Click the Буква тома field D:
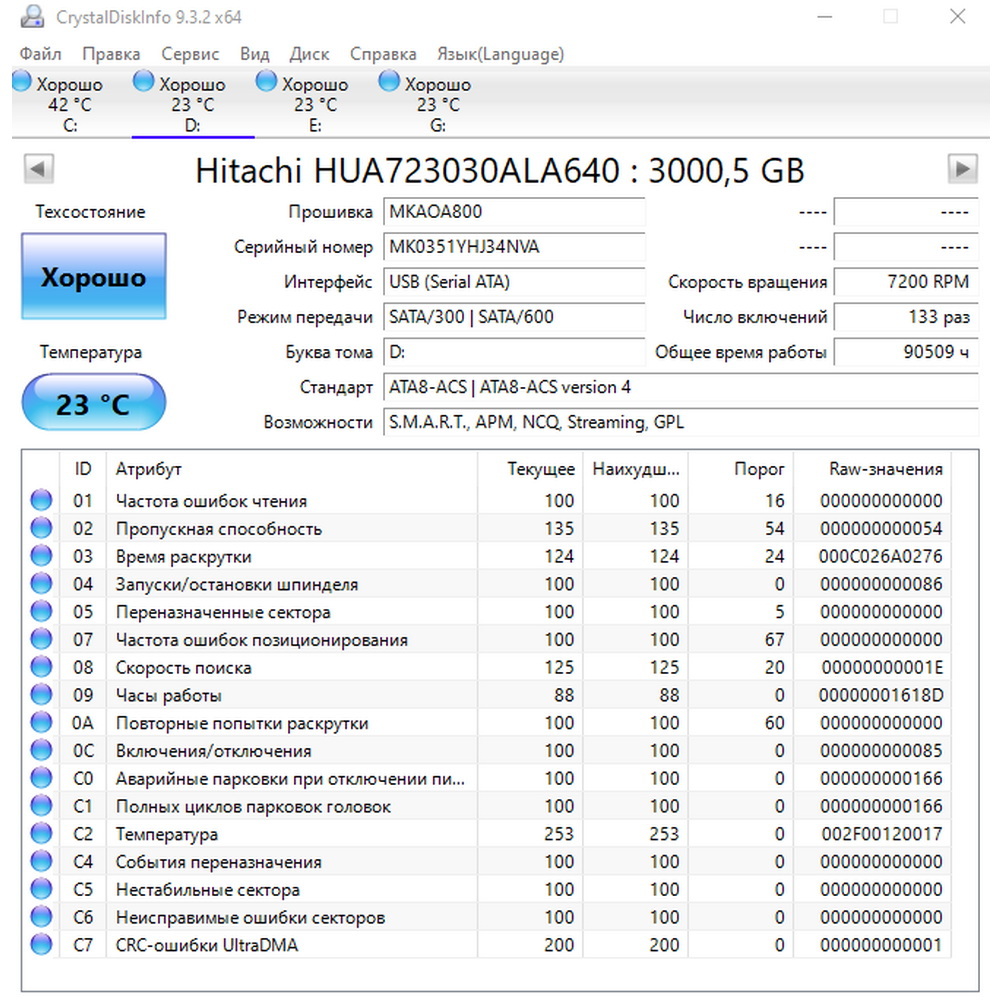The height and width of the screenshot is (1000, 1000). click(x=514, y=352)
